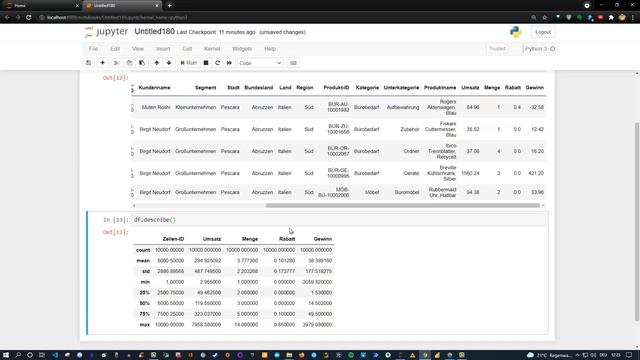The height and width of the screenshot is (360, 640).
Task: Click the Produktname column header
Action: coord(440,88)
